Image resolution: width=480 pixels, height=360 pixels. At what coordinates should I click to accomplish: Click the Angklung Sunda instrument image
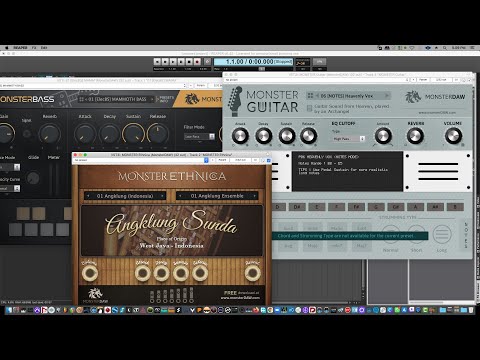click(172, 230)
